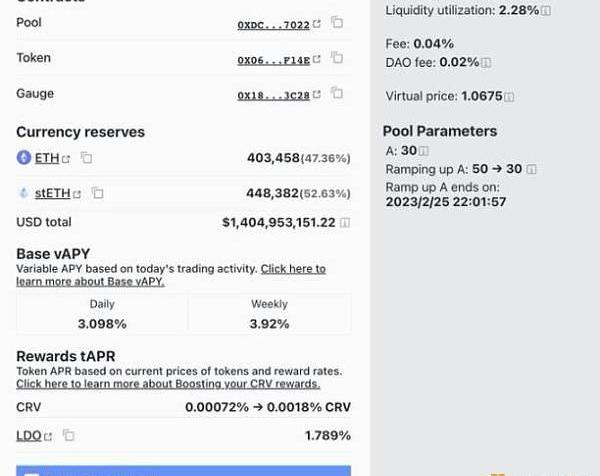Follow the stETH currency link
This screenshot has width=600, height=476.
pos(59,193)
